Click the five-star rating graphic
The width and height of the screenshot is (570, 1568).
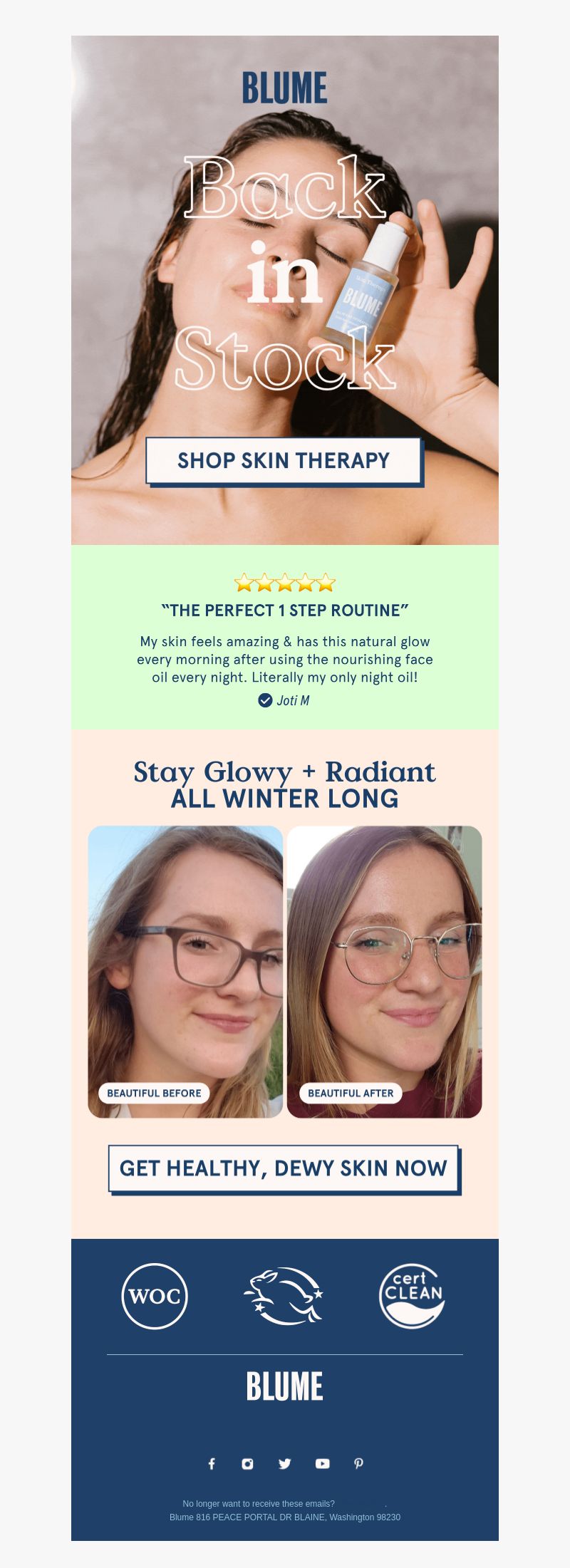[x=285, y=583]
